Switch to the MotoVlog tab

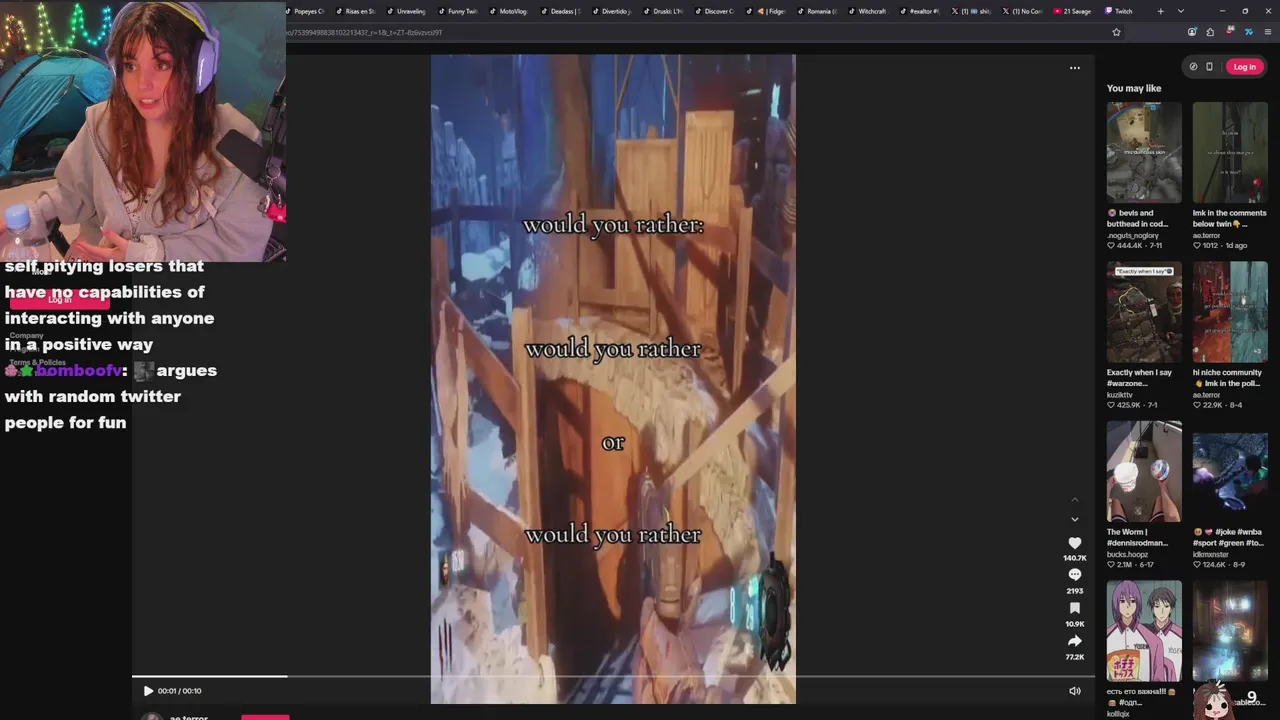pyautogui.click(x=508, y=11)
